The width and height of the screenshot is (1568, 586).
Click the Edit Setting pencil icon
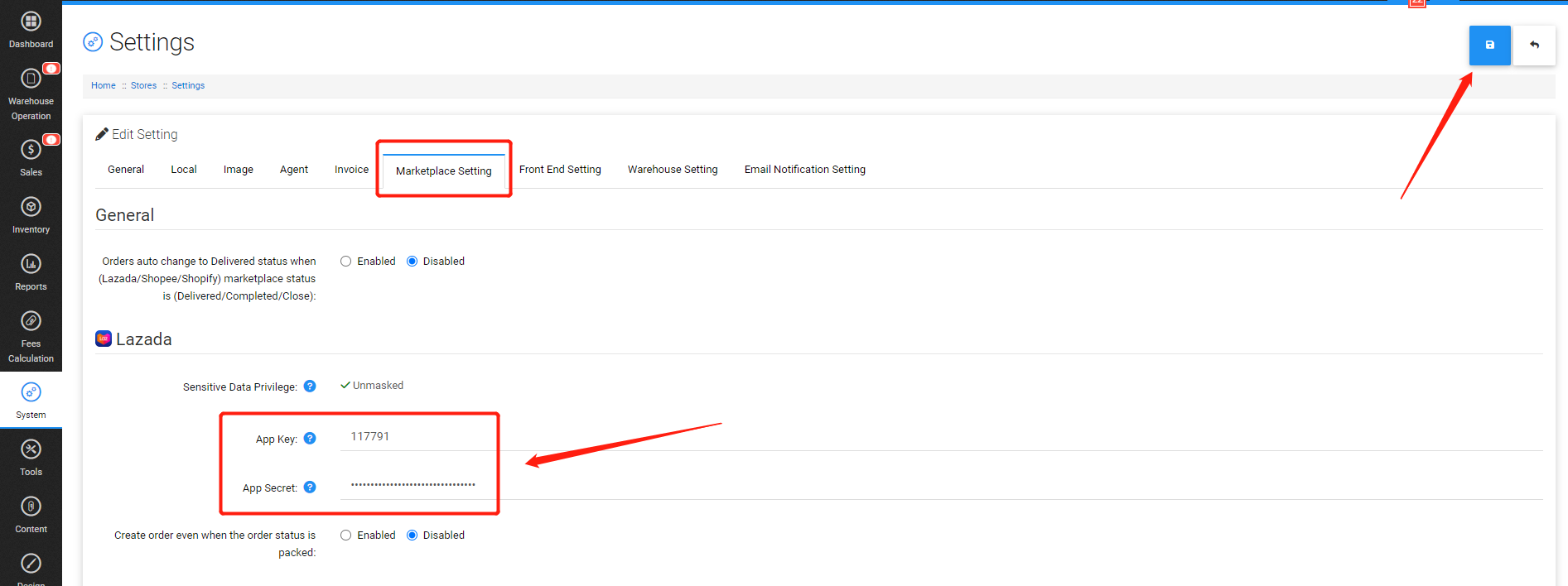coord(102,134)
